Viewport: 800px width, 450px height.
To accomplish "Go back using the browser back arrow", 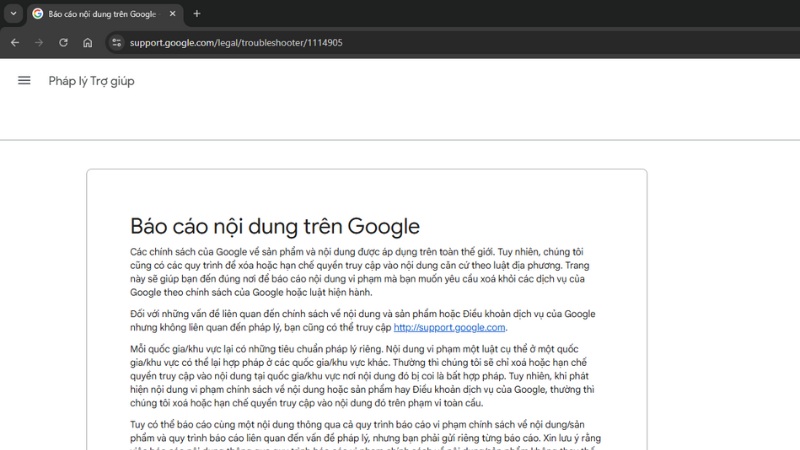I will 15,42.
